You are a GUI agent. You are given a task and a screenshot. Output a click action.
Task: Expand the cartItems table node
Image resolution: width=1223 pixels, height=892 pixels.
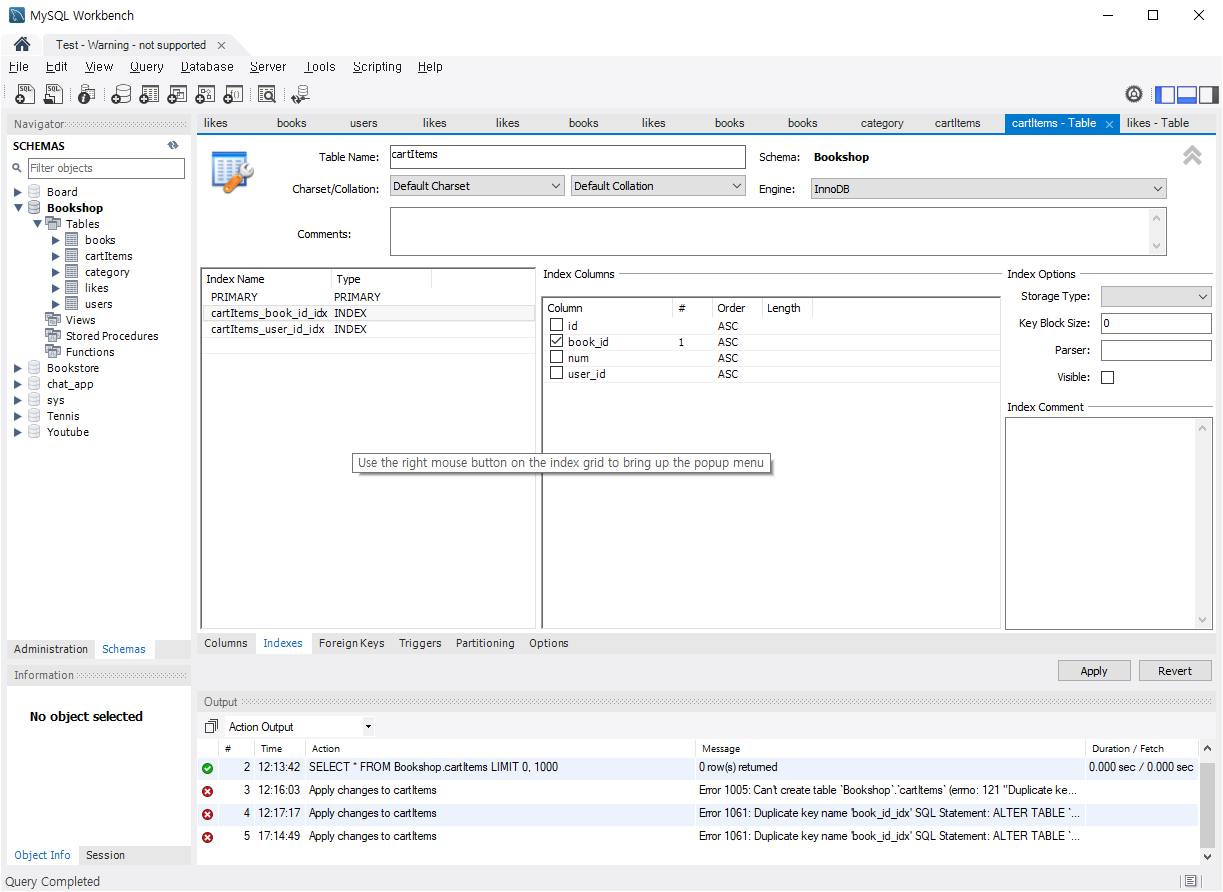pyautogui.click(x=56, y=256)
